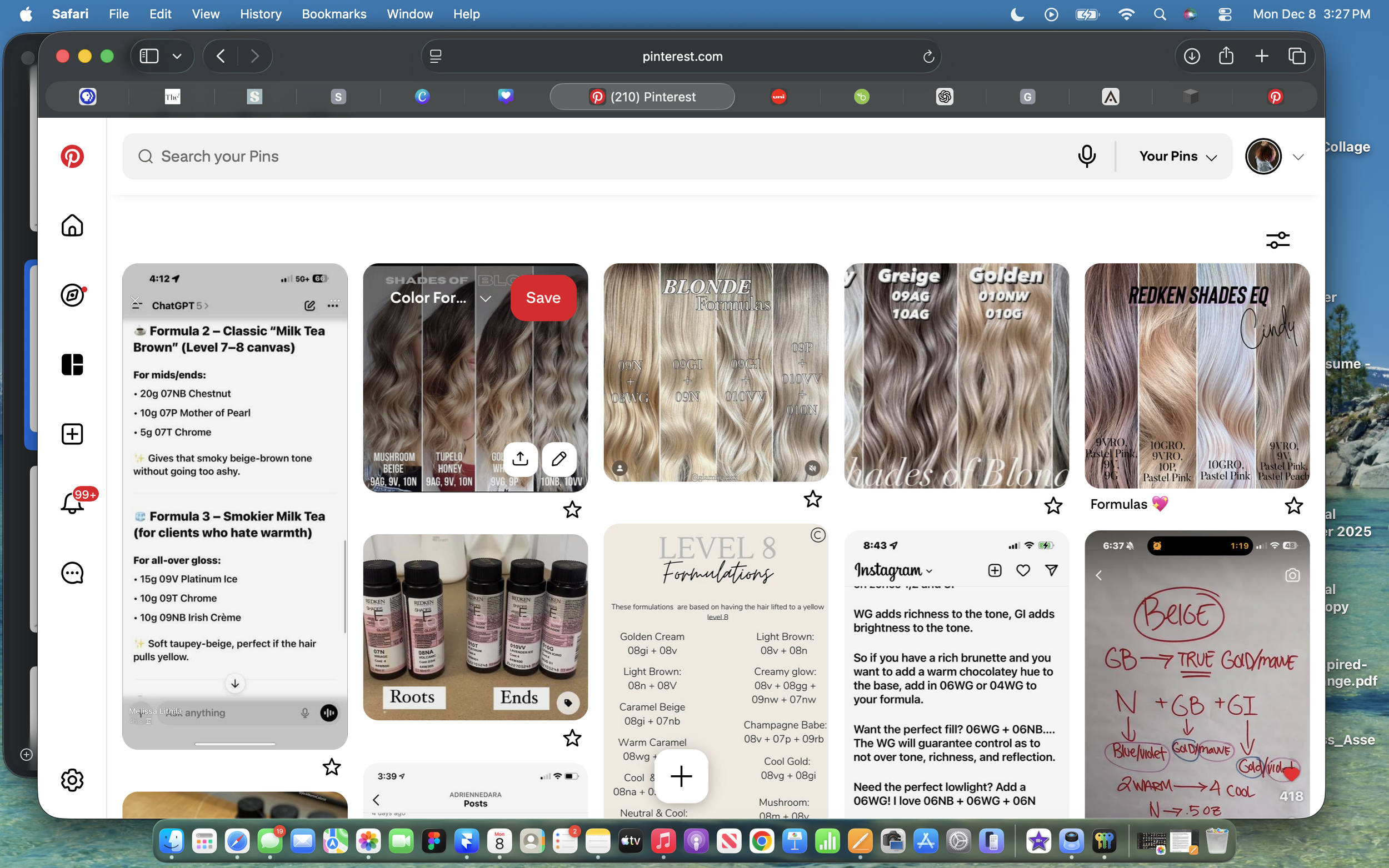Show Safari downloads
The image size is (1389, 868).
point(1191,56)
